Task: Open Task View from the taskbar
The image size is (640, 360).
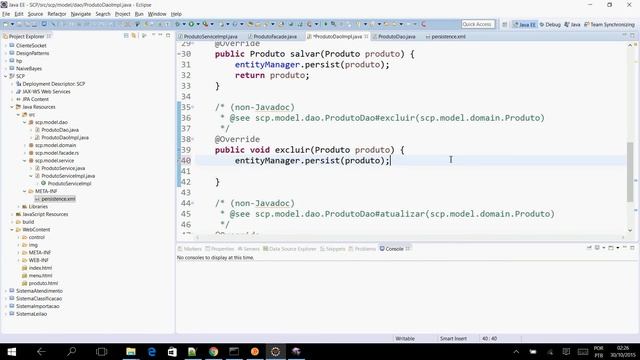Action: [101, 351]
